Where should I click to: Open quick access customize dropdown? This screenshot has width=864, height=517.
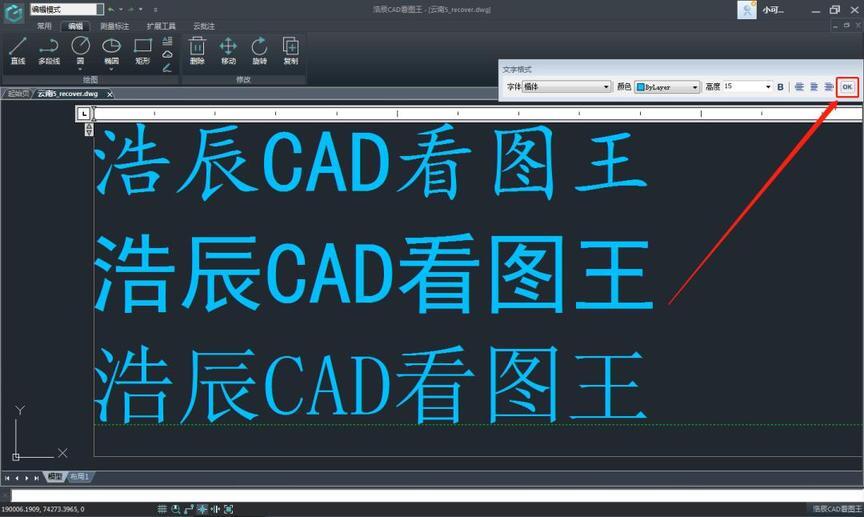(x=155, y=9)
